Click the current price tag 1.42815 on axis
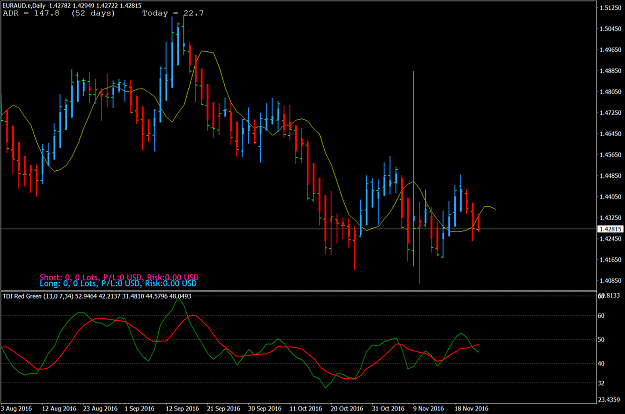This screenshot has height=414, width=625. [610, 229]
